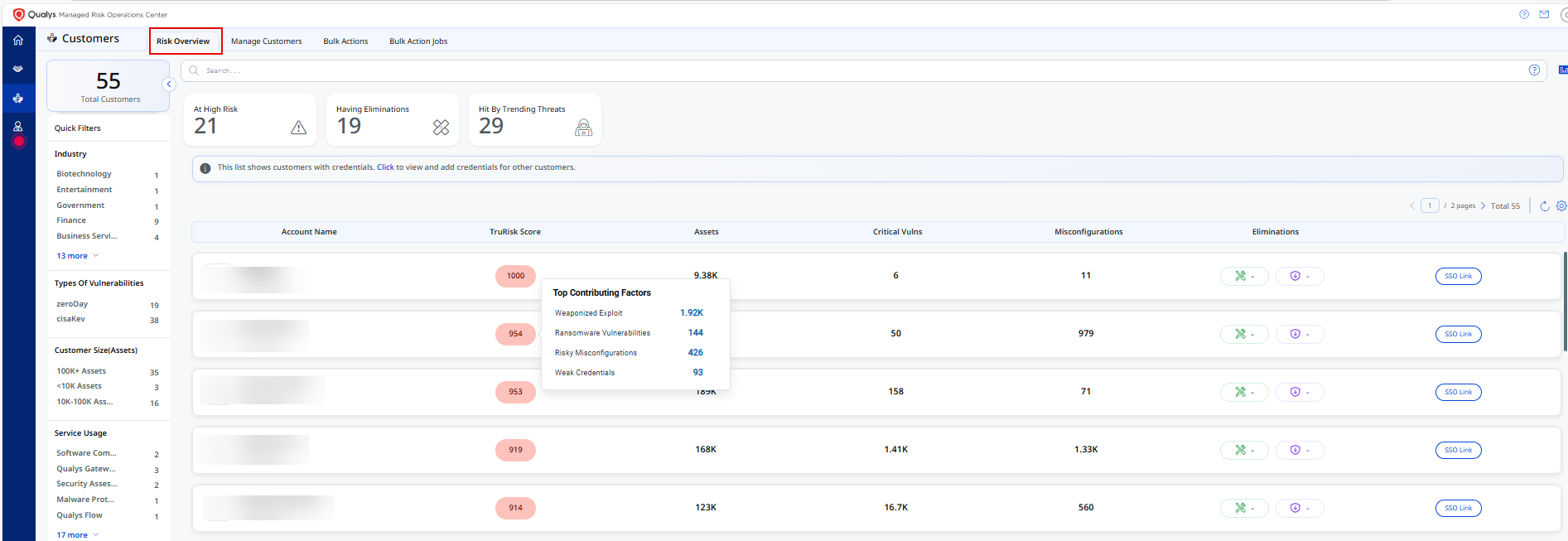
Task: Collapse the quick filters side panel
Action: (x=169, y=85)
